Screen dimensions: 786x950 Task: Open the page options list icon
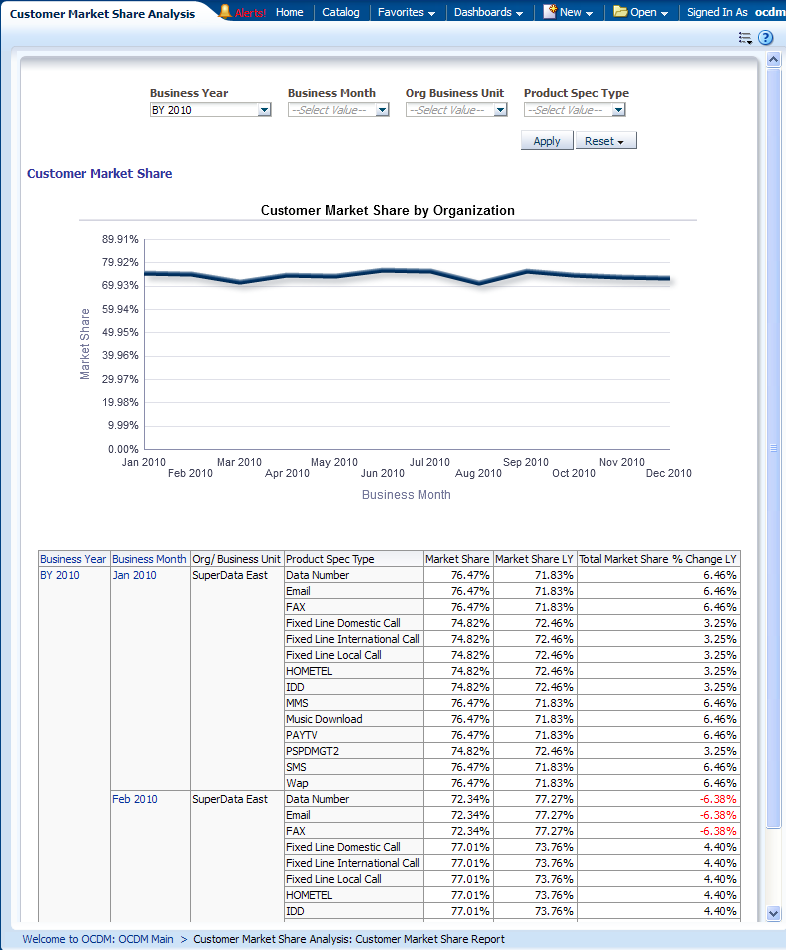point(745,38)
